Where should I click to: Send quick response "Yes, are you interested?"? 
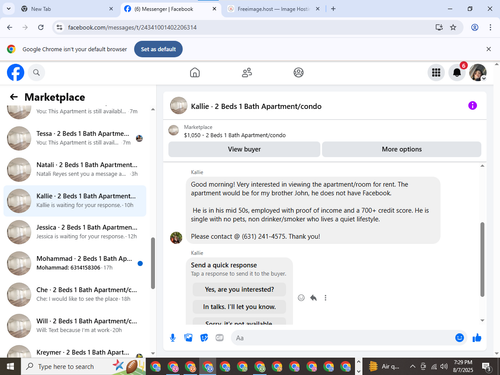tap(239, 289)
